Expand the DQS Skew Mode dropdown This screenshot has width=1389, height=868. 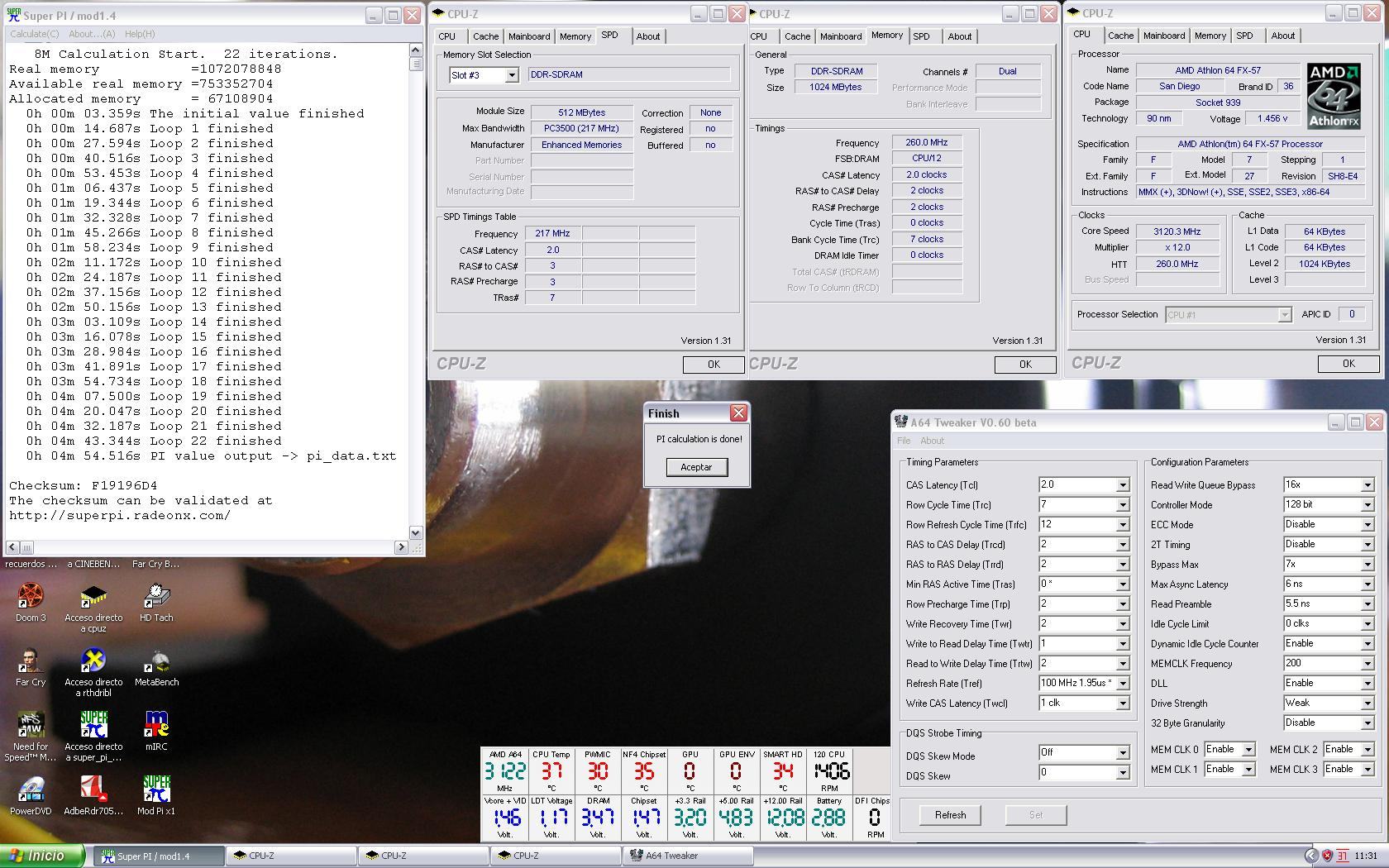coord(1123,753)
